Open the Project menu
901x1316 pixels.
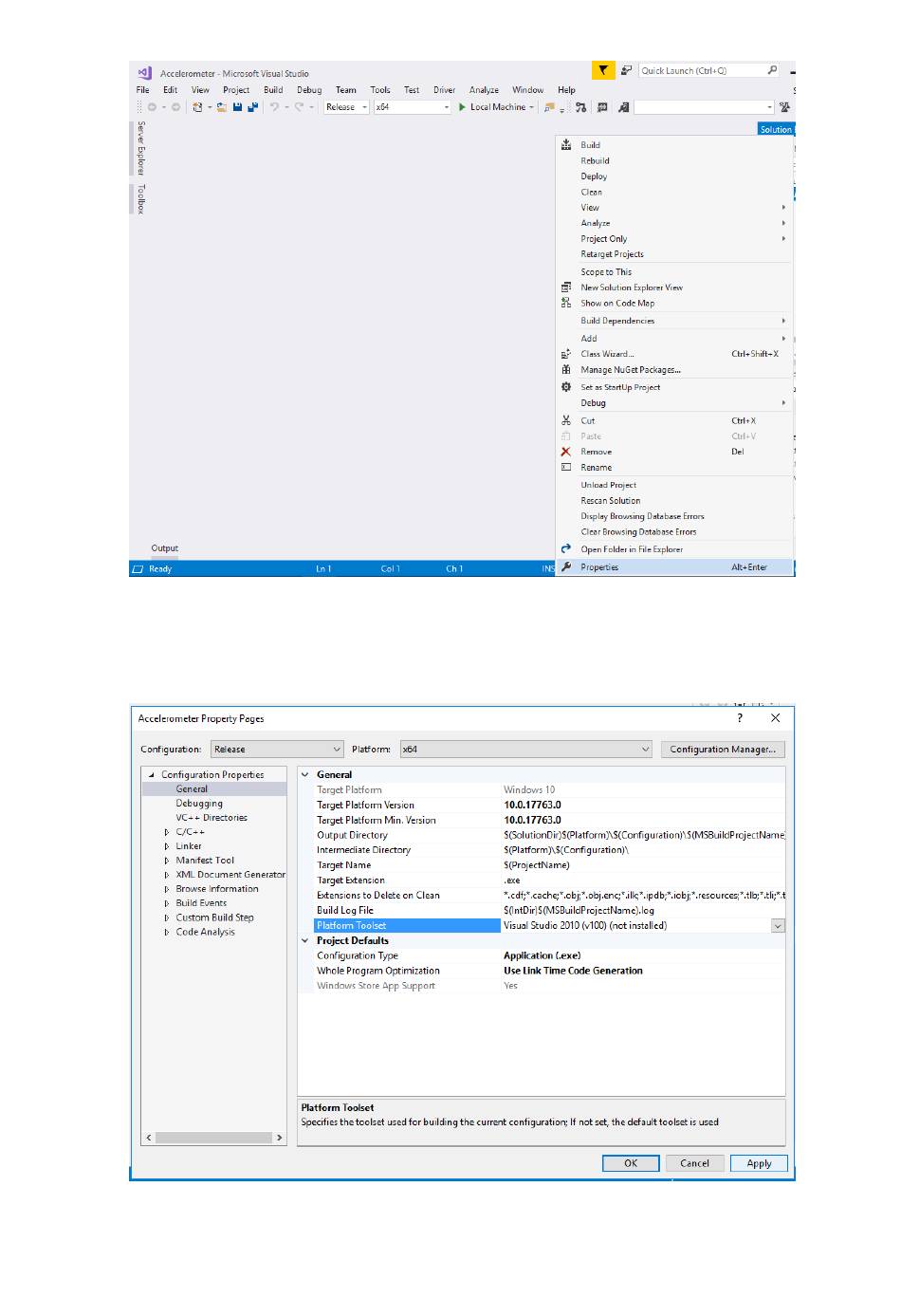click(x=236, y=90)
